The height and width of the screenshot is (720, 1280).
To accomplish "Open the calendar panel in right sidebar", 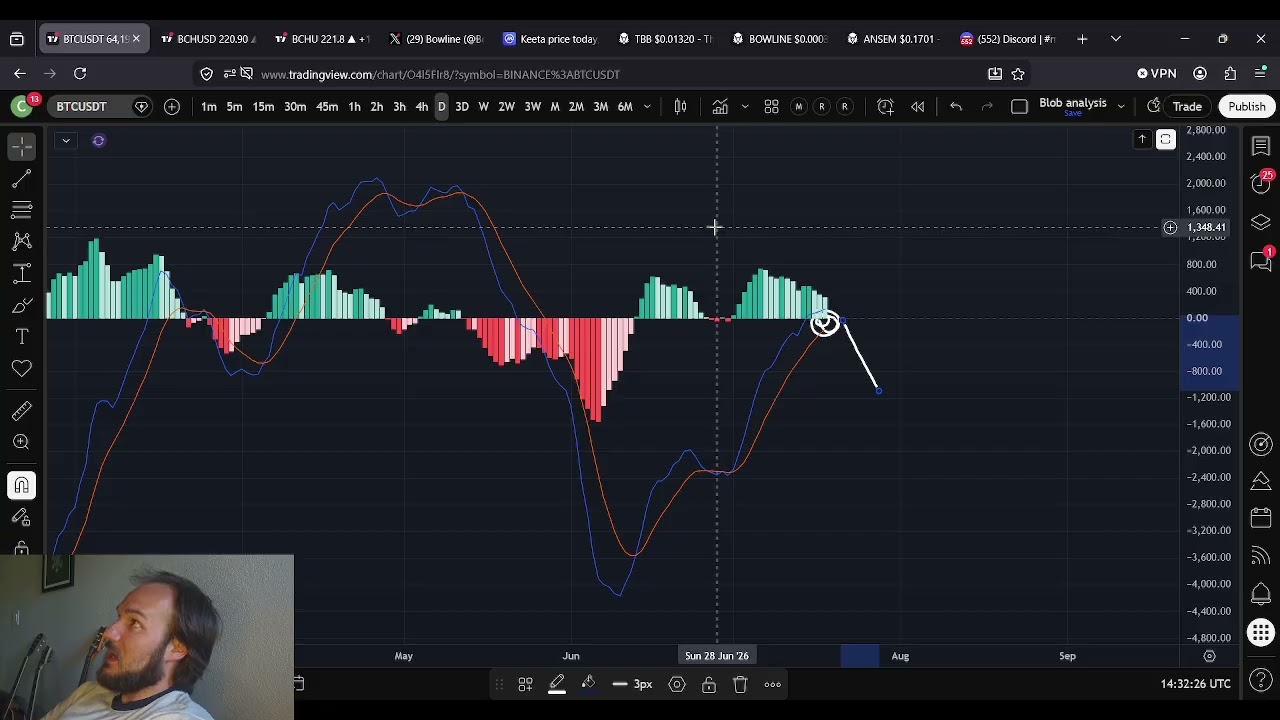I will click(1260, 519).
